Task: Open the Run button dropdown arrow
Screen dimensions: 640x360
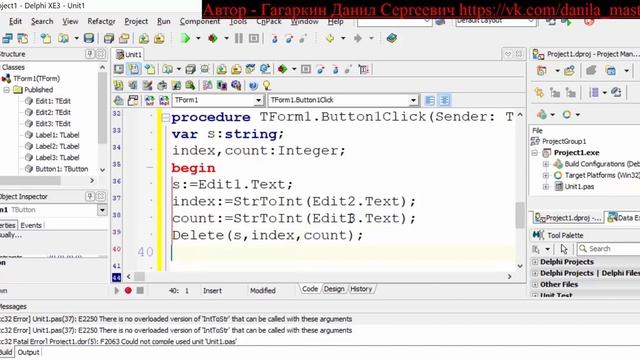Action: point(198,39)
